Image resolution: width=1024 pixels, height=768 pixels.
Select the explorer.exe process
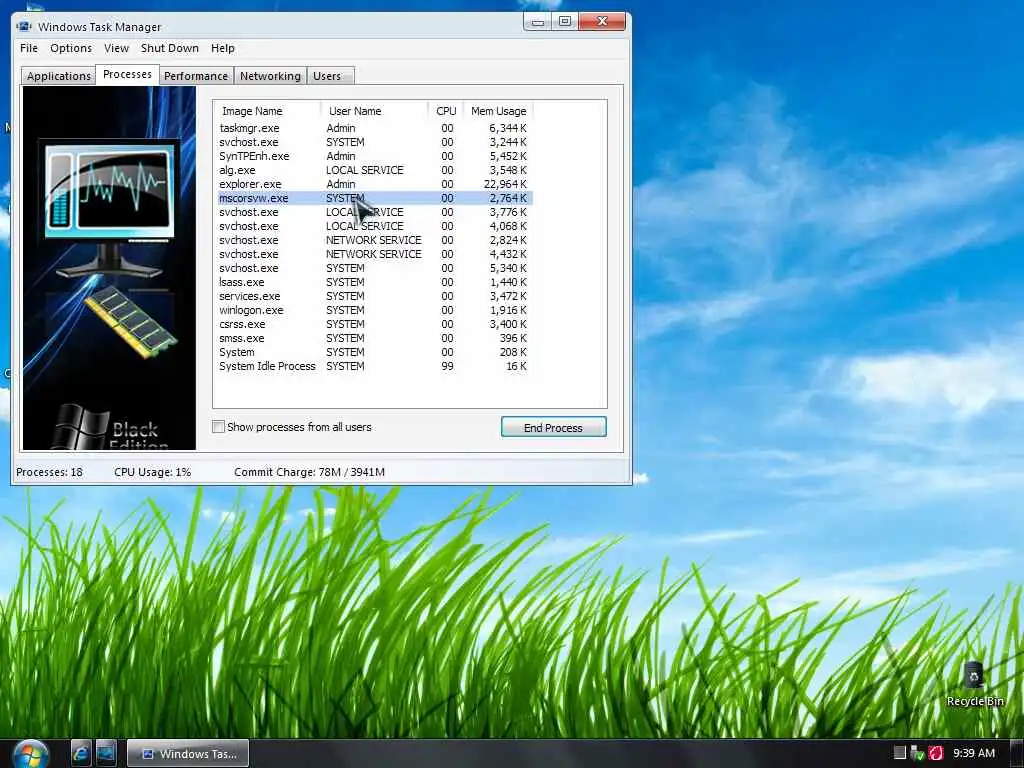pos(375,184)
